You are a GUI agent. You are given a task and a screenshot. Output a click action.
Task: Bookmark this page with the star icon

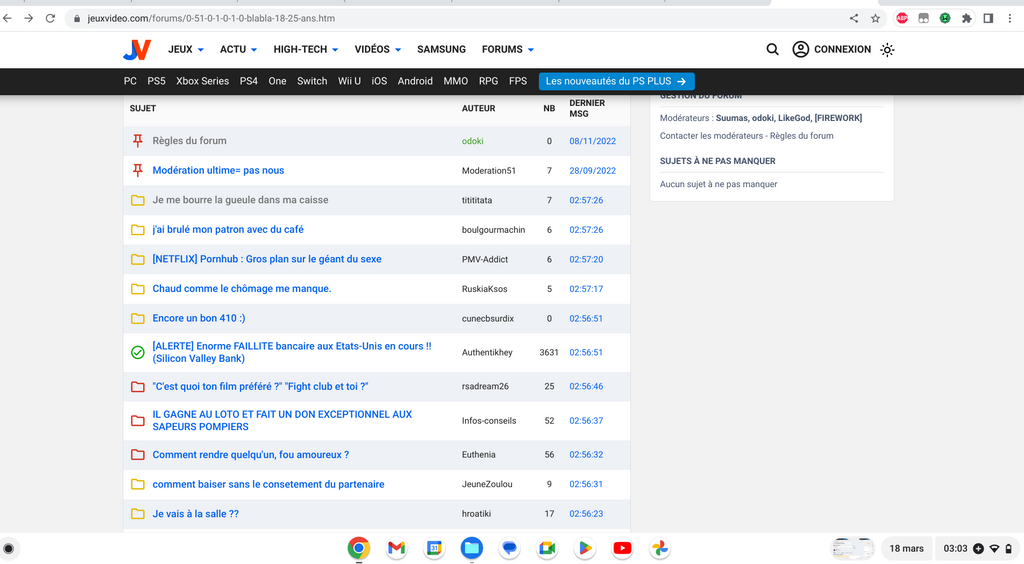point(875,18)
